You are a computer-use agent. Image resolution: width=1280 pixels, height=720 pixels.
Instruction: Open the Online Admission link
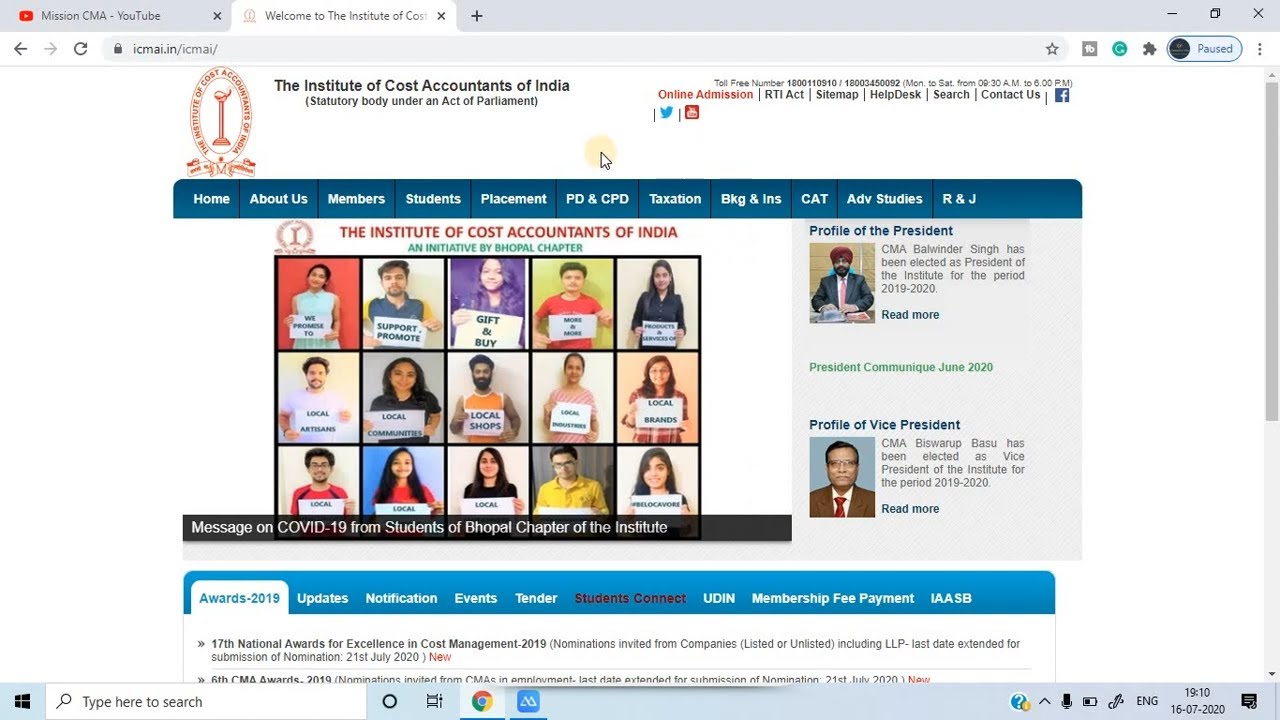[705, 95]
